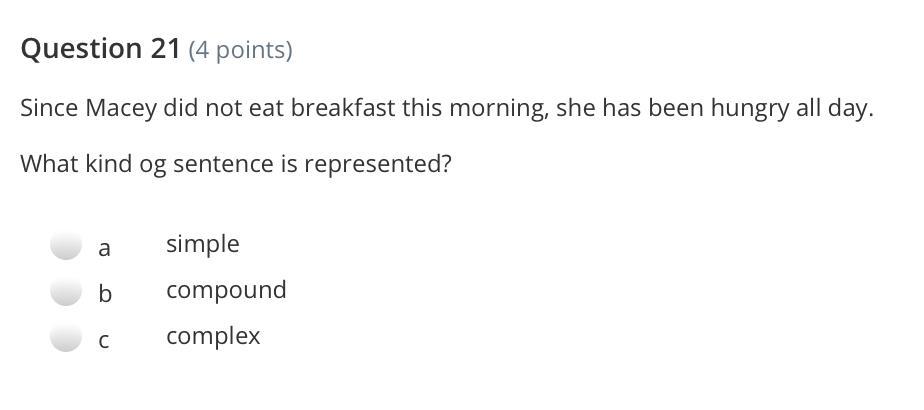Click the word "Since" starting the sentence

pyautogui.click(x=49, y=108)
